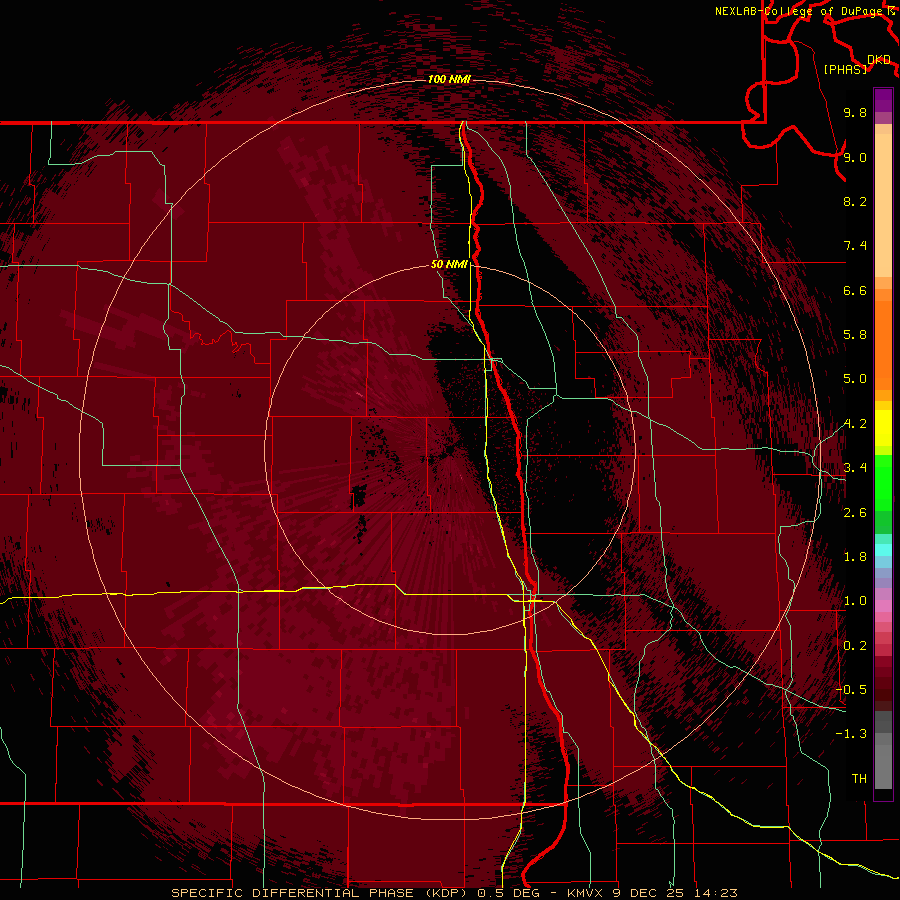
Task: Select the -1.3 scale value
Action: point(851,734)
